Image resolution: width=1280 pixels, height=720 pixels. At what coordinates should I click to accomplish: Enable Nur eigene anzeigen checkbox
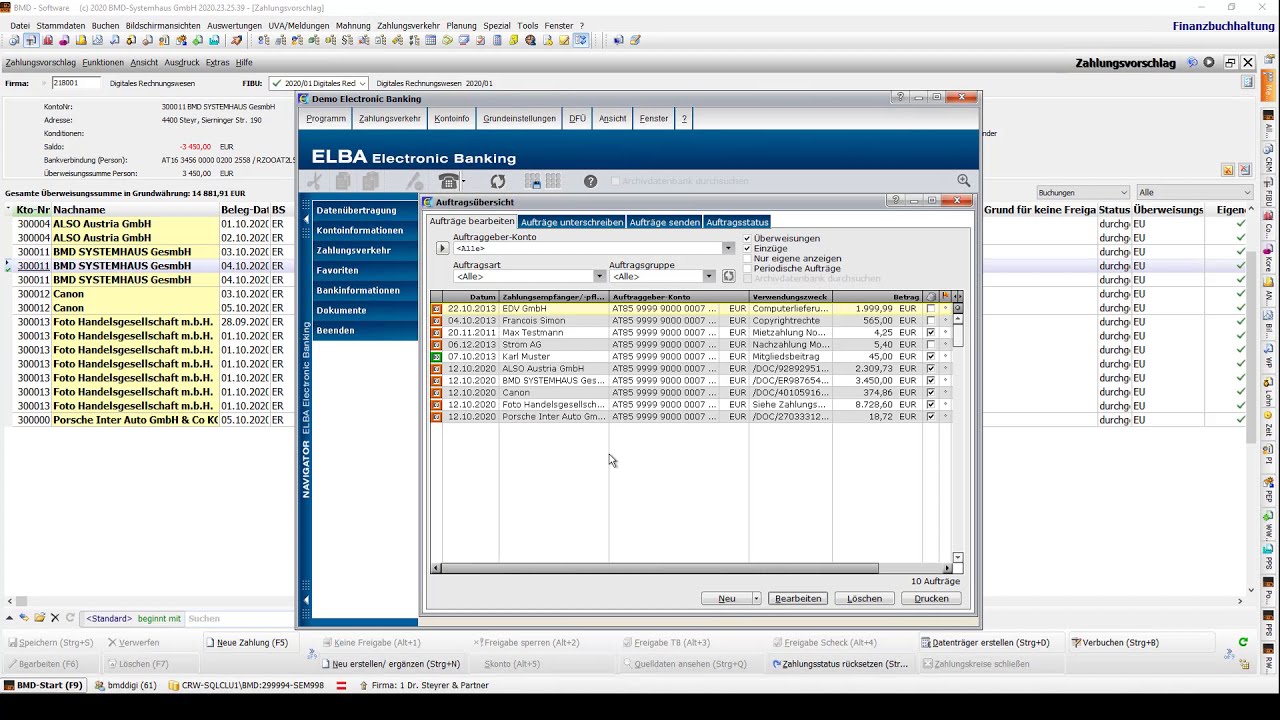[x=747, y=258]
